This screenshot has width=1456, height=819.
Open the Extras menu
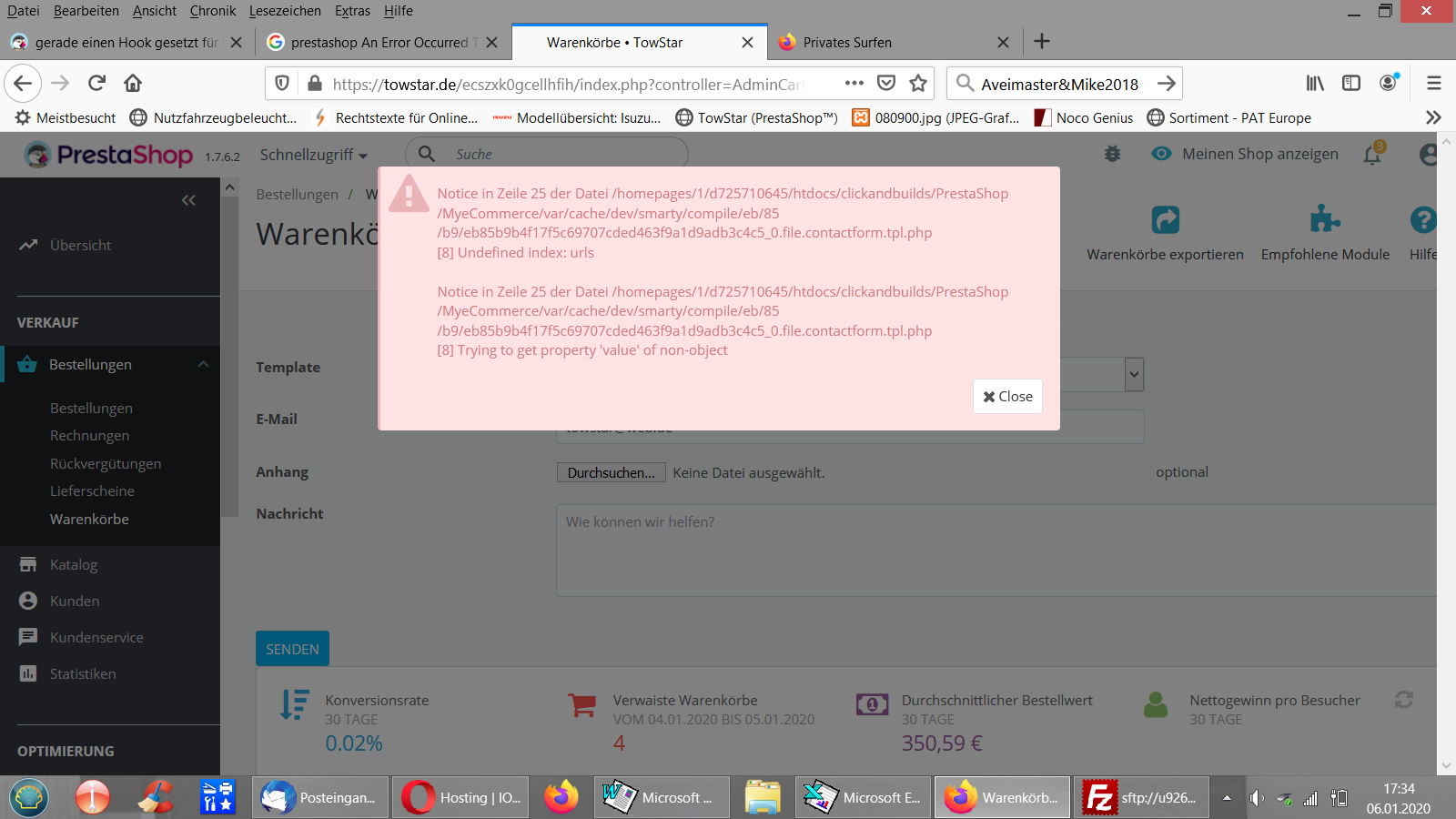352,11
